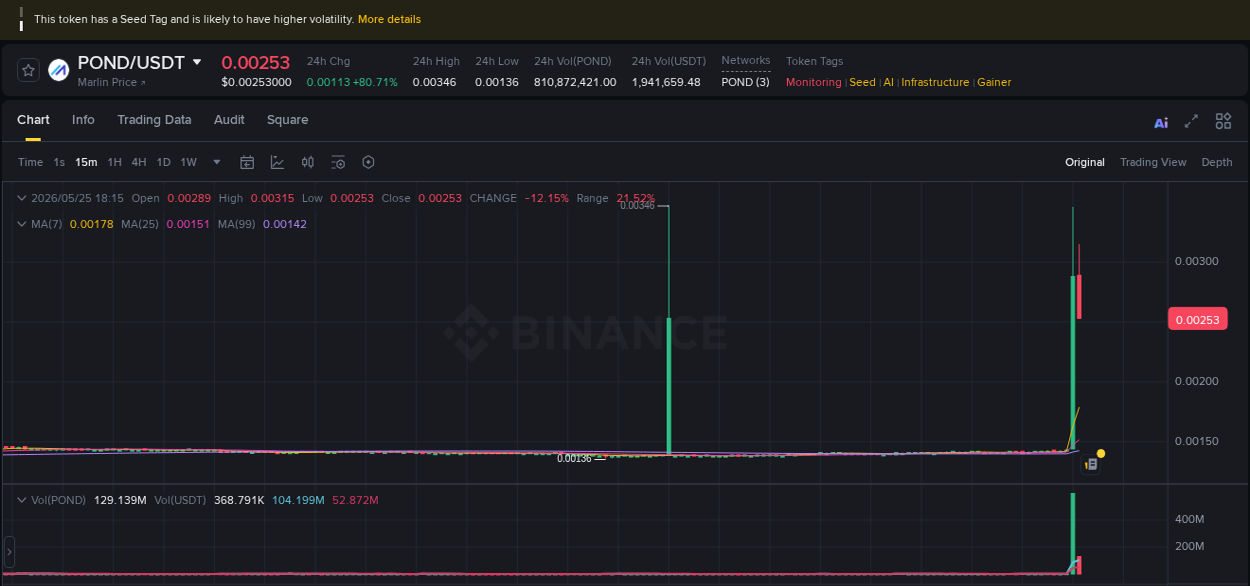Open the more time intervals dropdown arrow
Screen dimensions: 1250x586
pos(217,162)
